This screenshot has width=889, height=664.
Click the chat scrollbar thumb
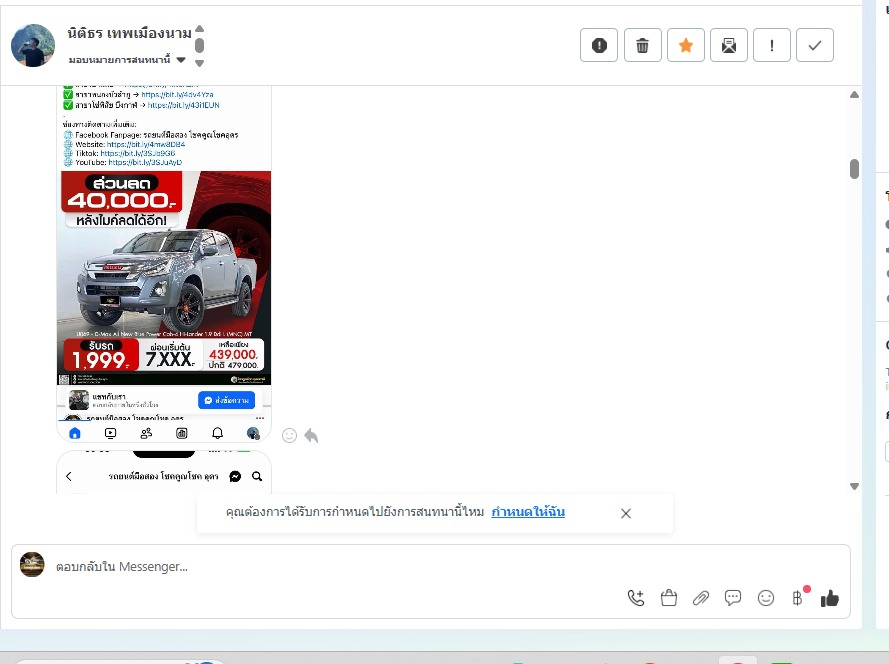(854, 169)
